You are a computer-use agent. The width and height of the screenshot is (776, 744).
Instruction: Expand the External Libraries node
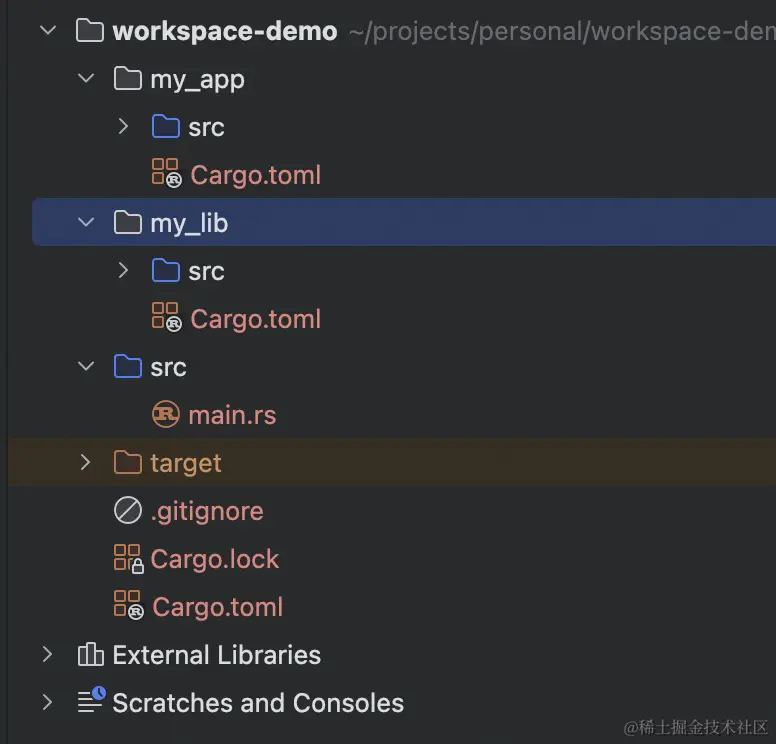(47, 655)
